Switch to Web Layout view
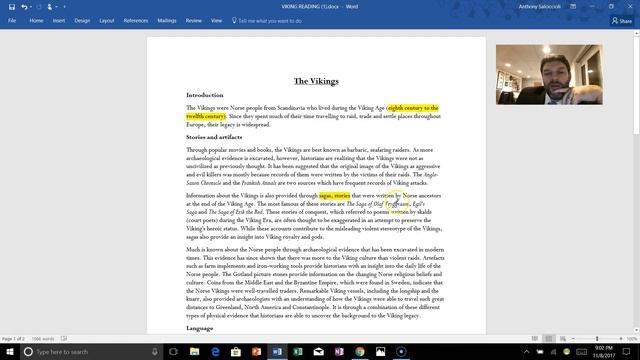 (x=563, y=338)
